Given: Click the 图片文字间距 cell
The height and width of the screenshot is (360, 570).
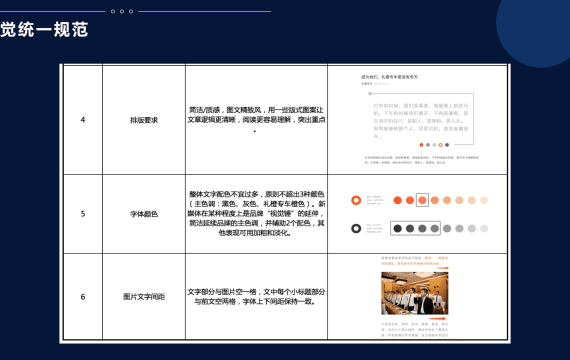Looking at the screenshot, I should click(144, 297).
